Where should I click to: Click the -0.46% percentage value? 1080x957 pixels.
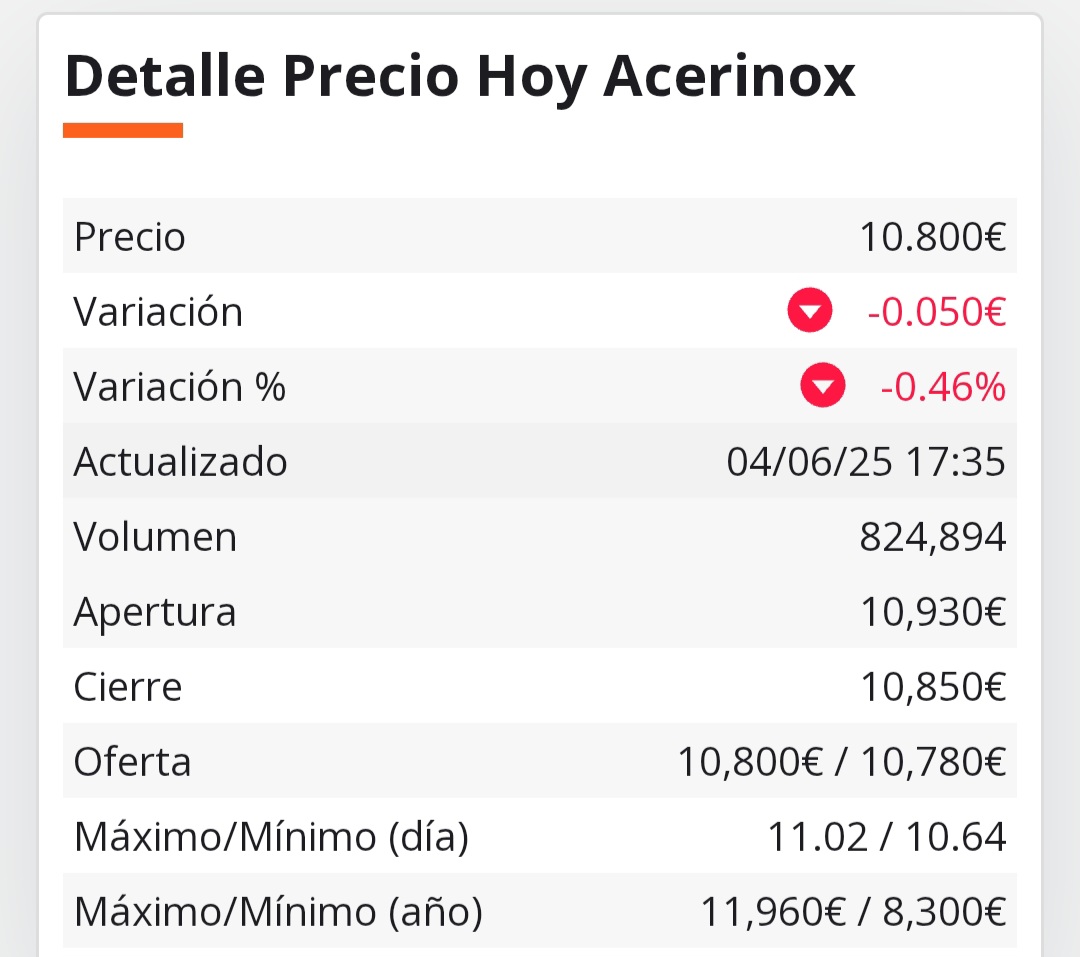coord(943,387)
